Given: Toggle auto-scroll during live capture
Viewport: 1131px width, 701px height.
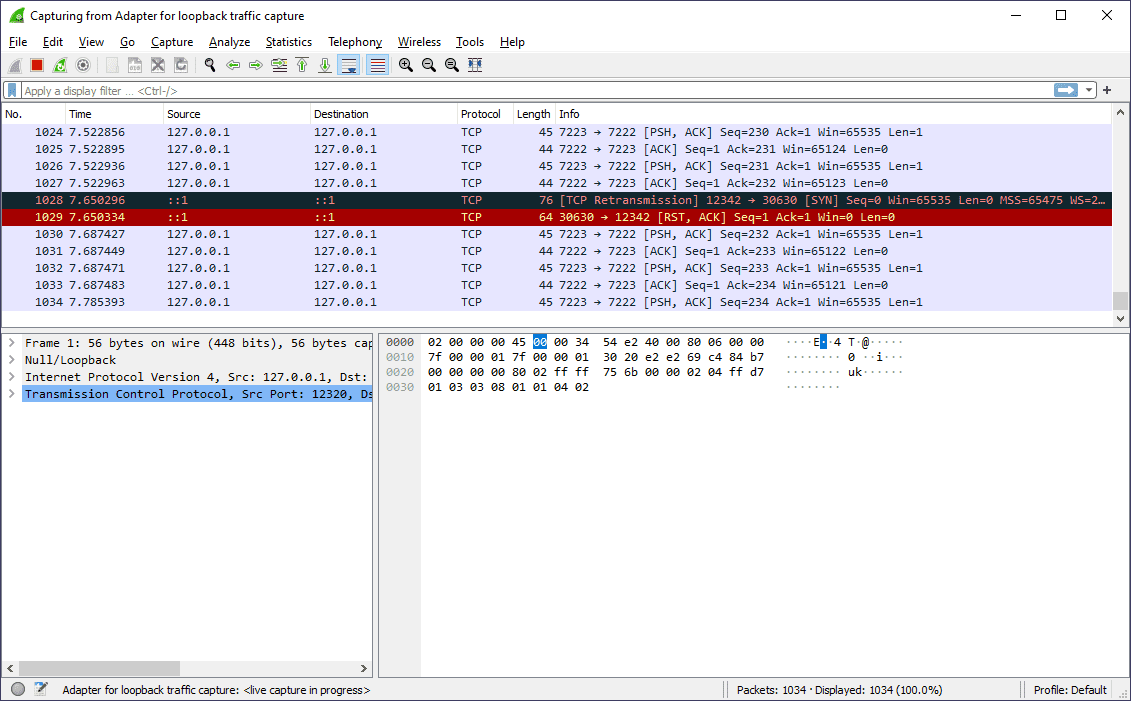Looking at the screenshot, I should point(348,64).
